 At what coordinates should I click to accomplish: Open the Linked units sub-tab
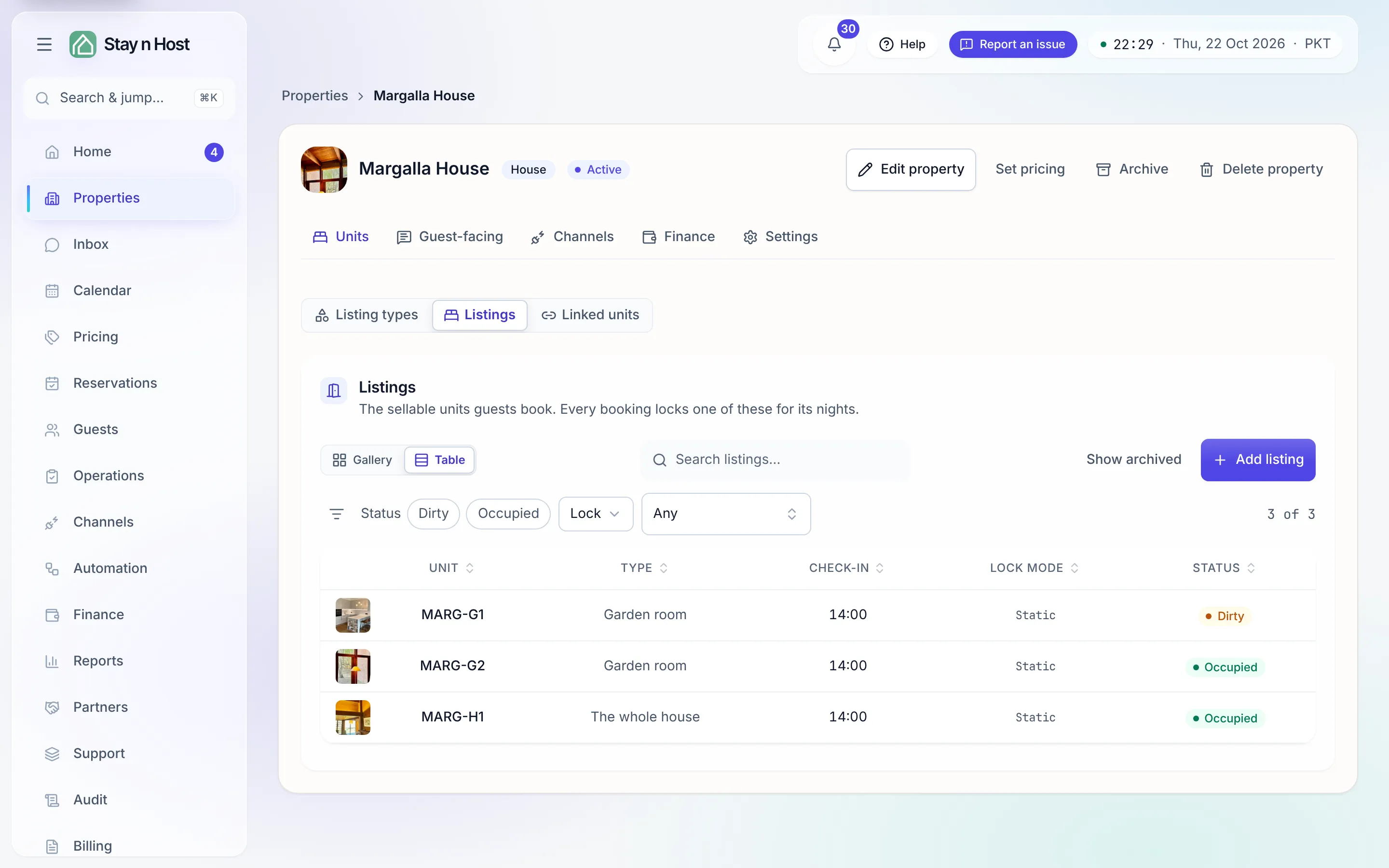(x=590, y=315)
